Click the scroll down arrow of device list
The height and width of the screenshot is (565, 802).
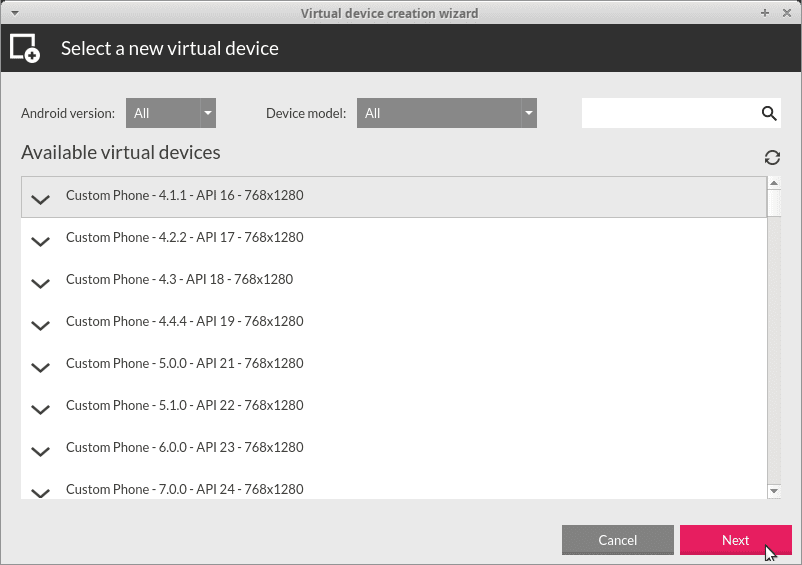(x=774, y=491)
